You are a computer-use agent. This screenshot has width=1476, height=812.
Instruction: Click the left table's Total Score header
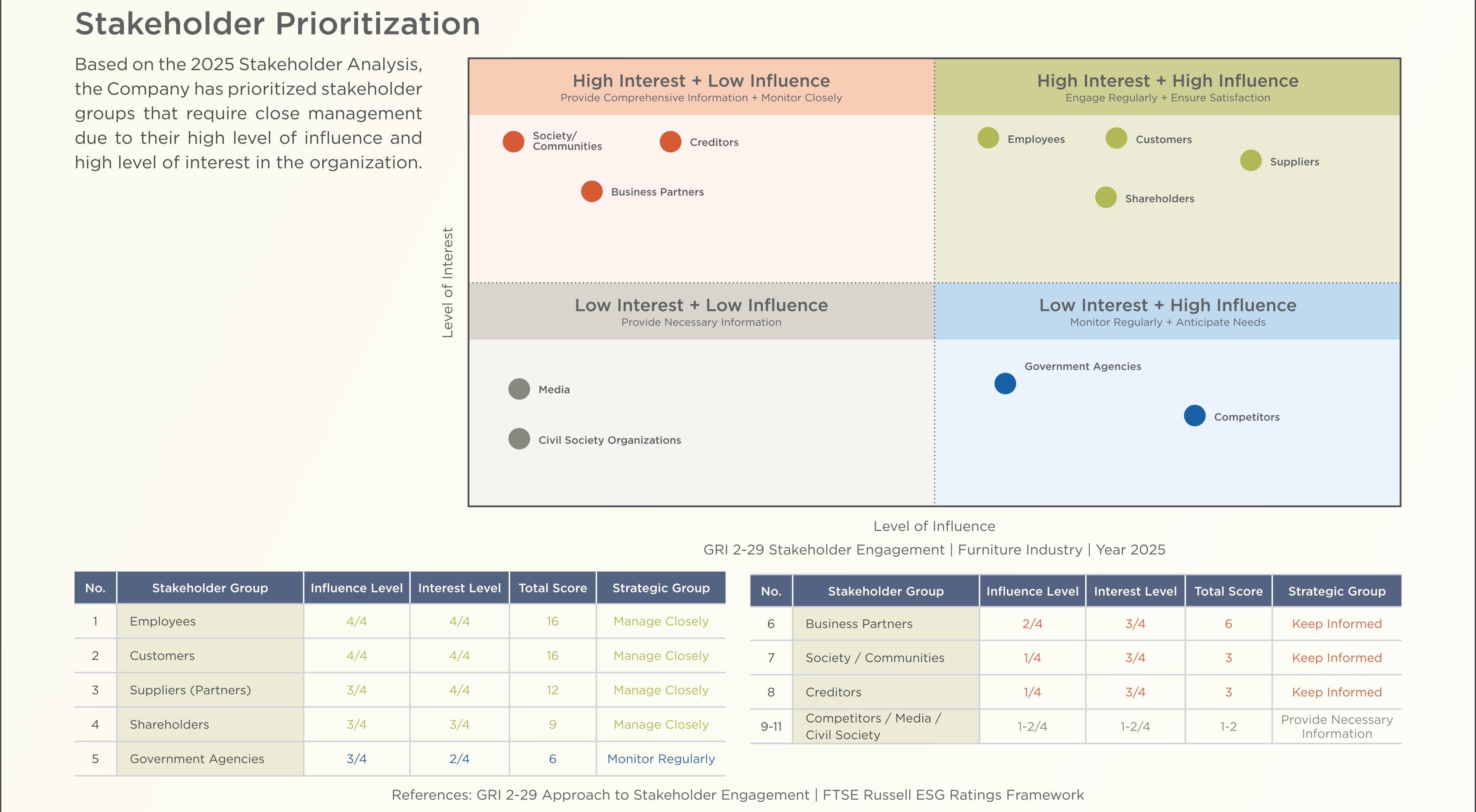click(552, 587)
